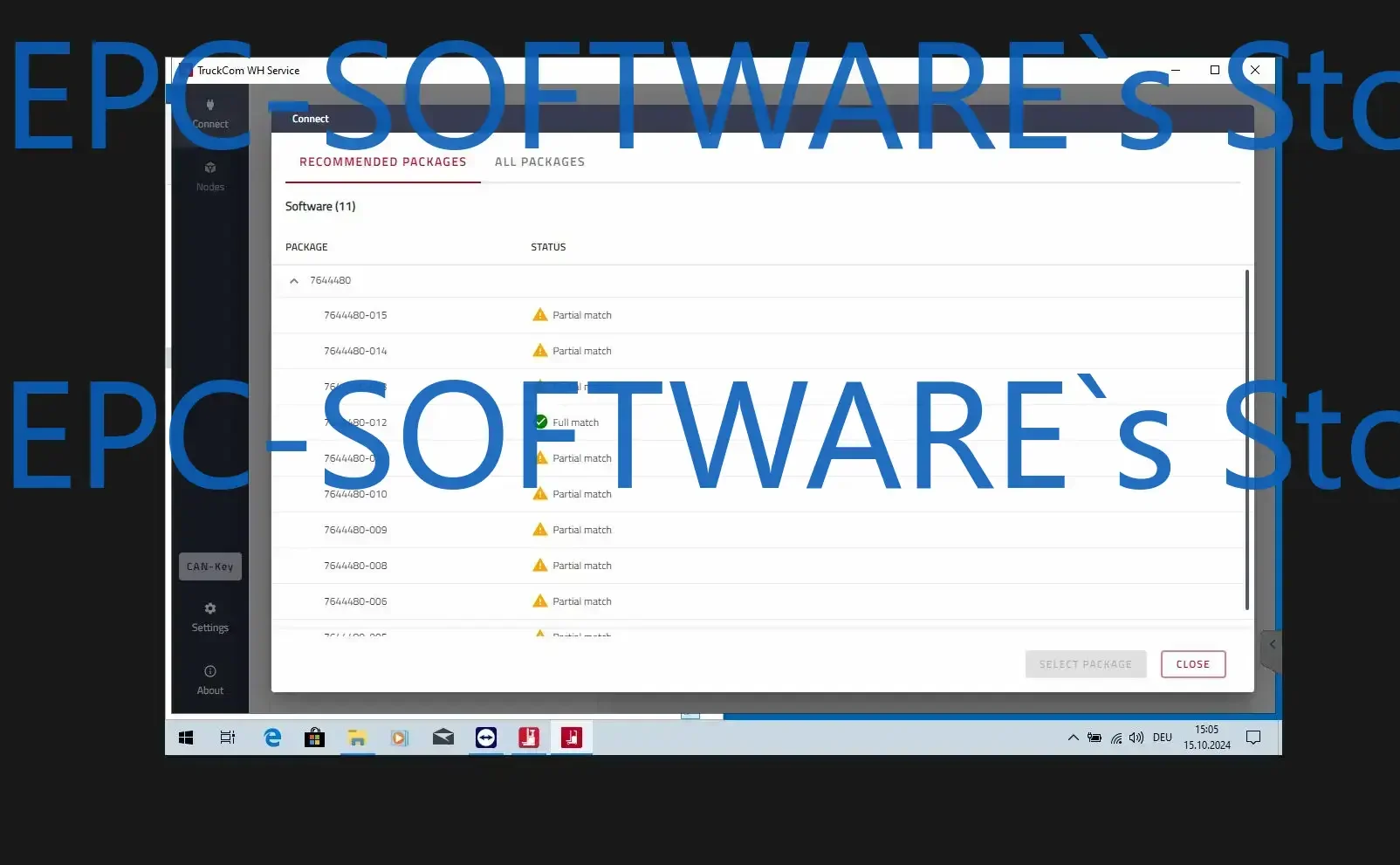
Task: Select package row 7644480-009
Action: [758, 530]
